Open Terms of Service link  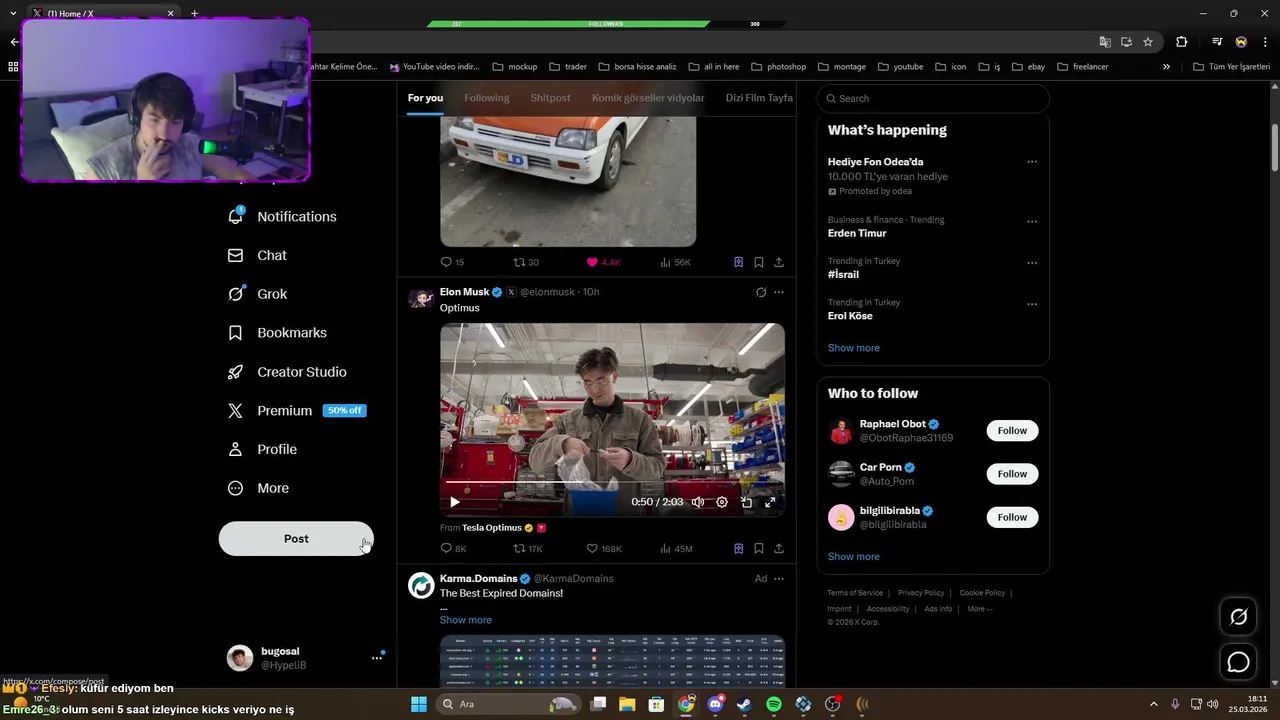coord(855,593)
